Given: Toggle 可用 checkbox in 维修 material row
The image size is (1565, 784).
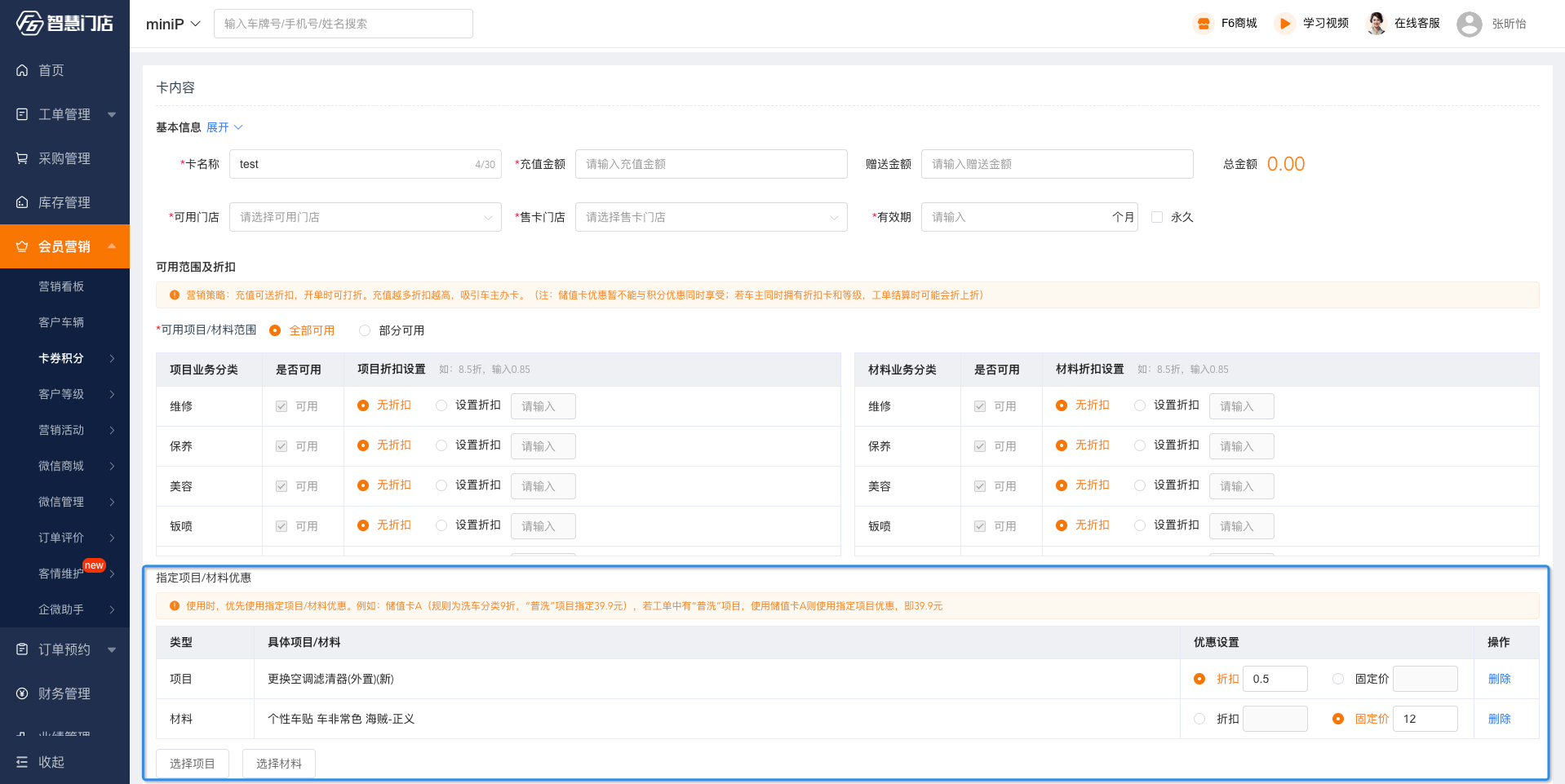Looking at the screenshot, I should (x=980, y=406).
